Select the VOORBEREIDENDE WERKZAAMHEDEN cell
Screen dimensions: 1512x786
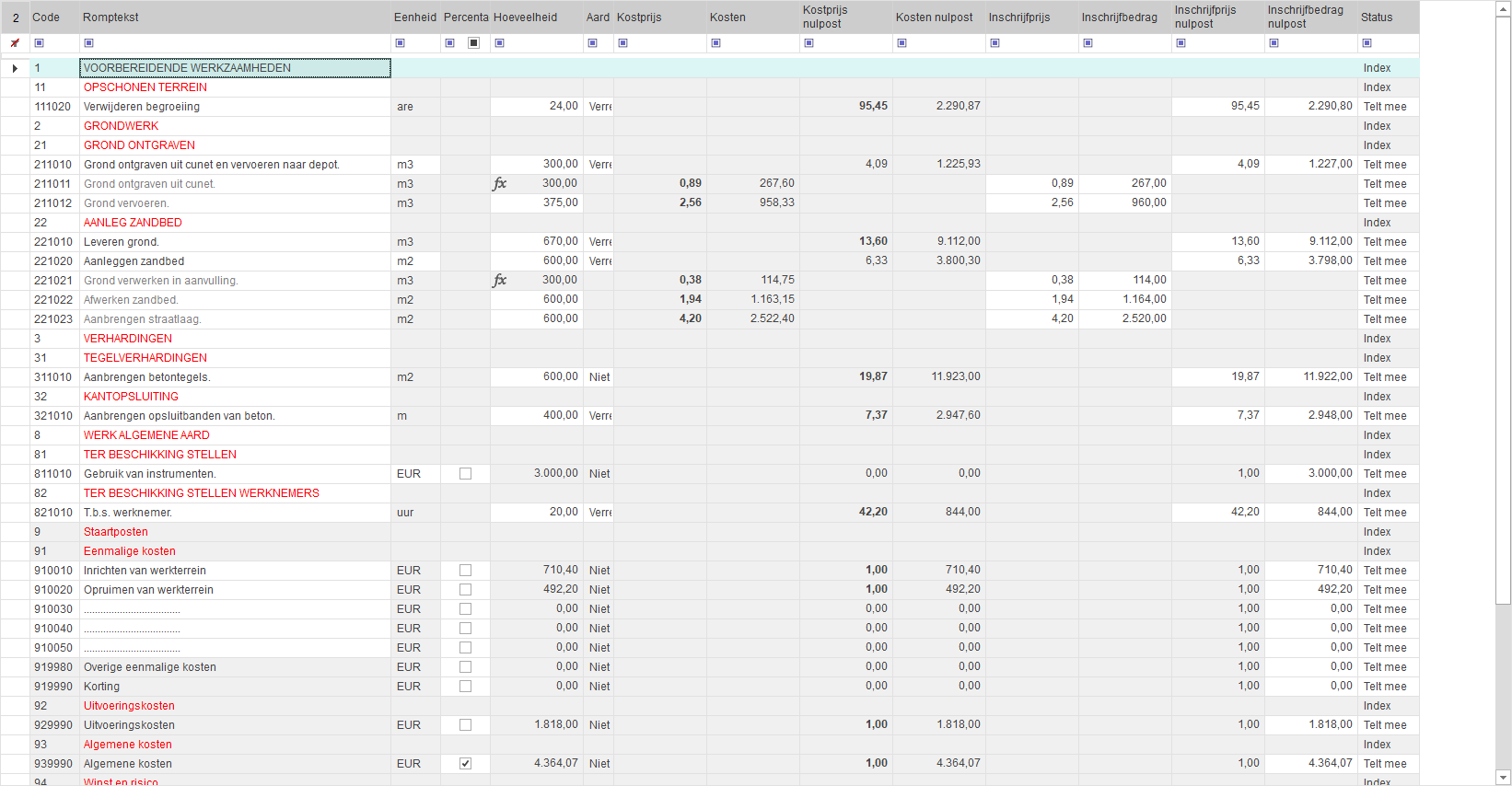[x=235, y=68]
